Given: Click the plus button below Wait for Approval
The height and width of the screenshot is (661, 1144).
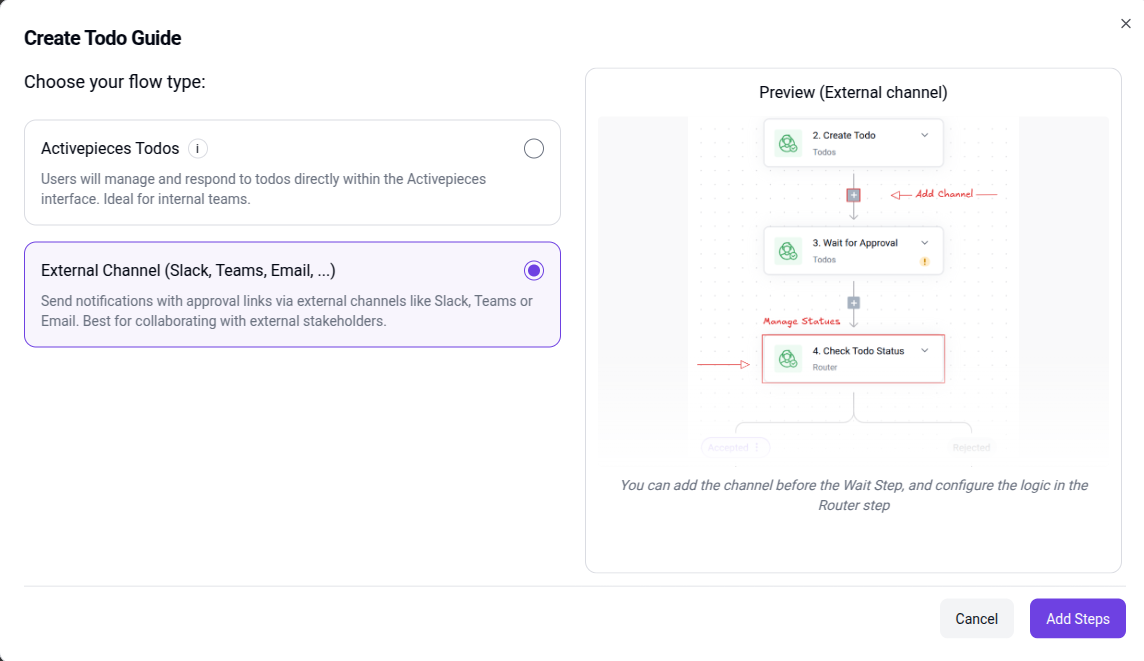Looking at the screenshot, I should coord(854,303).
